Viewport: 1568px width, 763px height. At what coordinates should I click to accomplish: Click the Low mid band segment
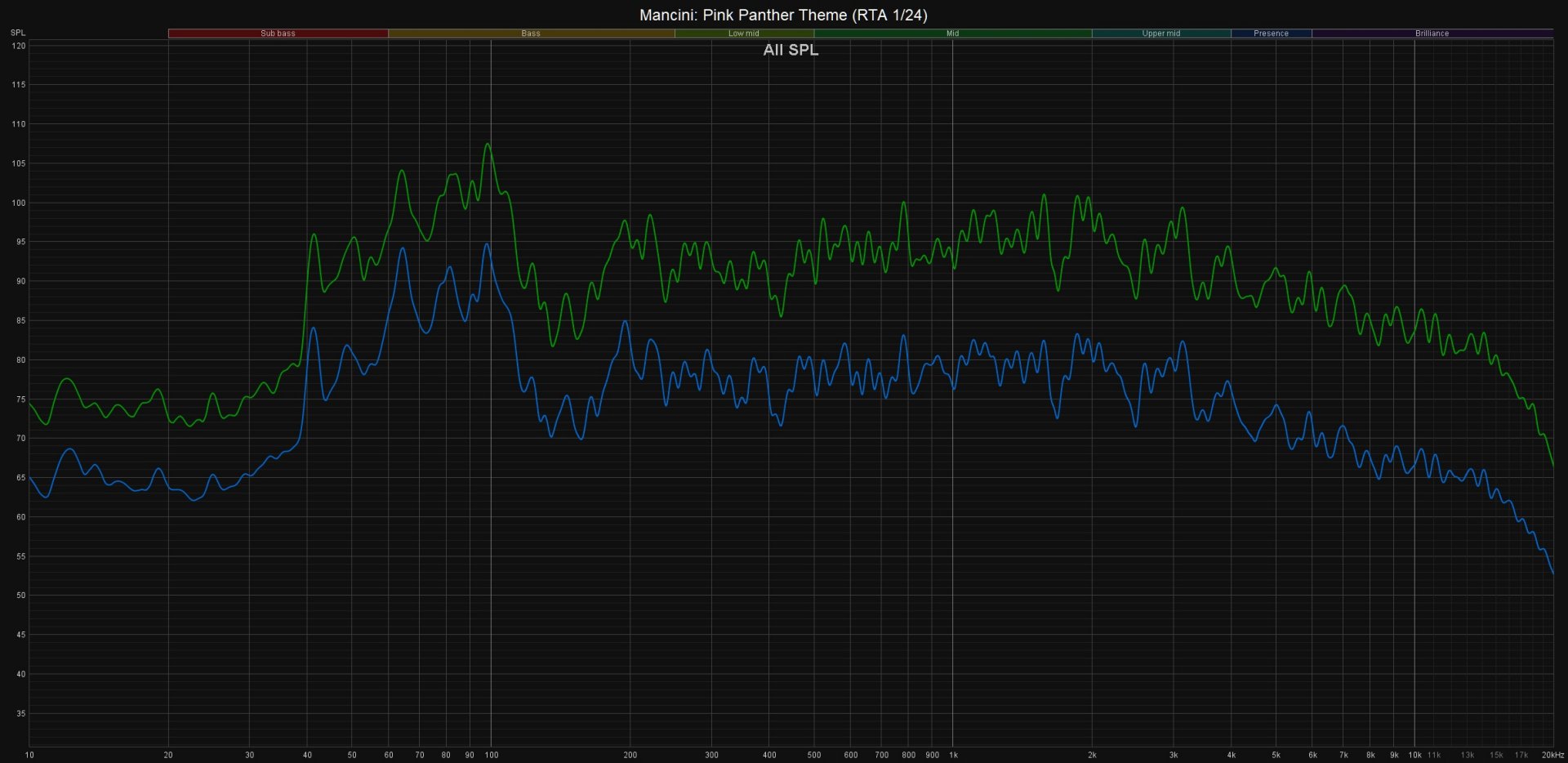pyautogui.click(x=743, y=33)
